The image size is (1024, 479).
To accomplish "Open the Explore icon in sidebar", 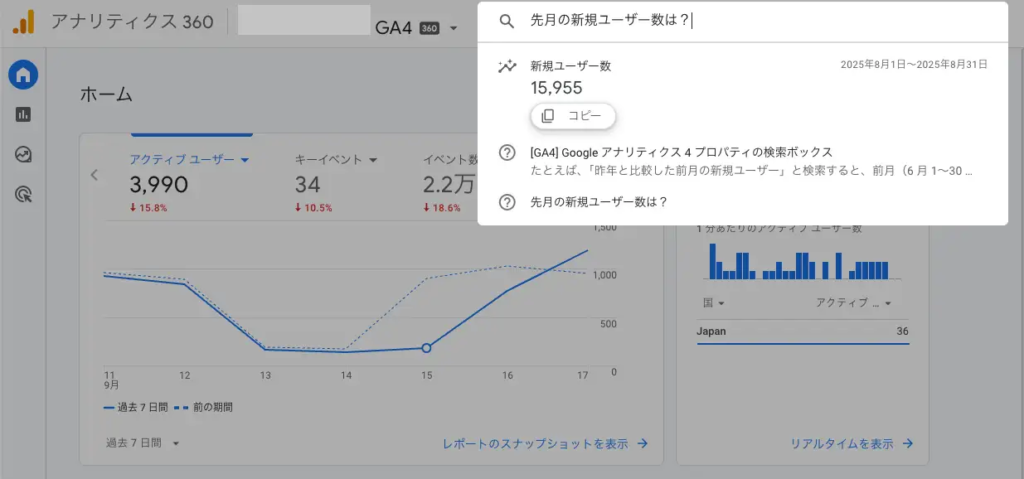I will tap(23, 154).
